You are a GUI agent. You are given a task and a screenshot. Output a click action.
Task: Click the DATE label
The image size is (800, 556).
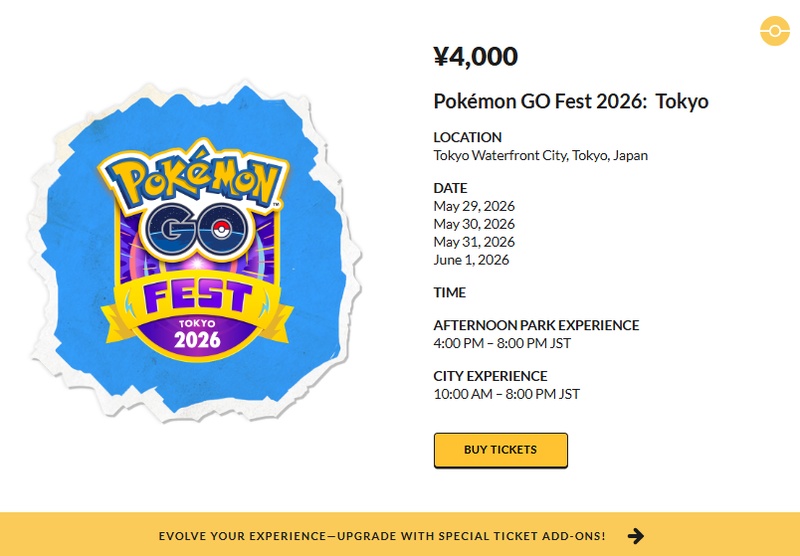click(x=450, y=188)
